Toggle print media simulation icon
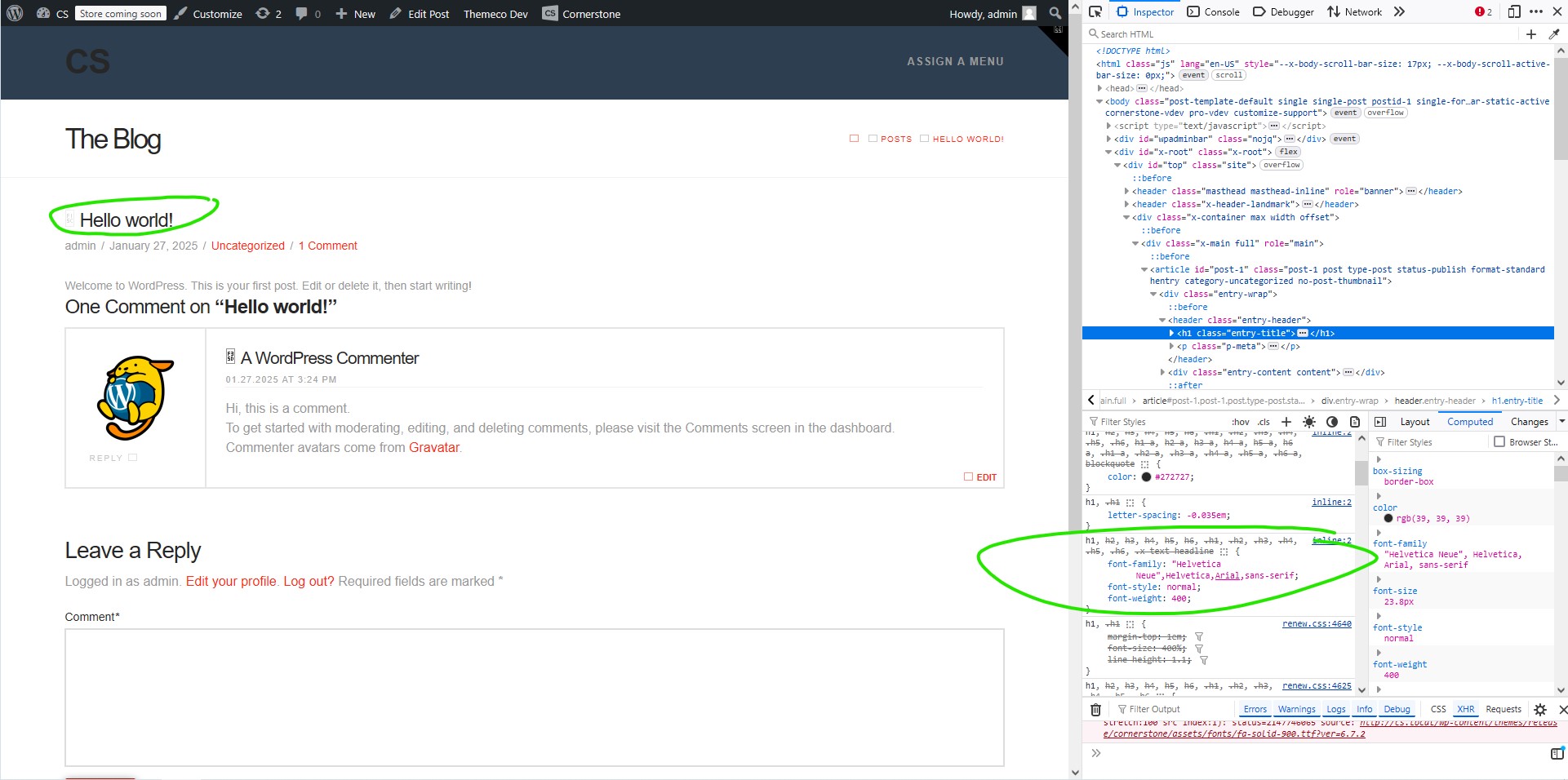Image resolution: width=1568 pixels, height=780 pixels. 1355,422
